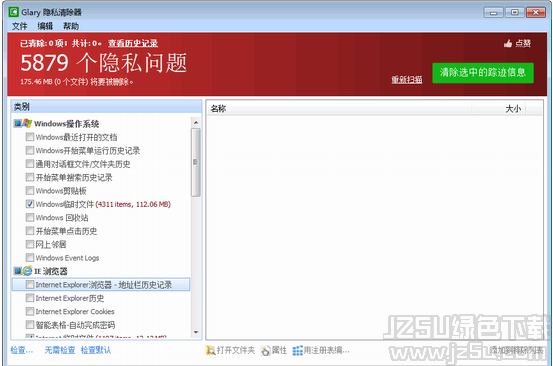Tick 智能表格-自动完成密码 checkbox

point(30,325)
